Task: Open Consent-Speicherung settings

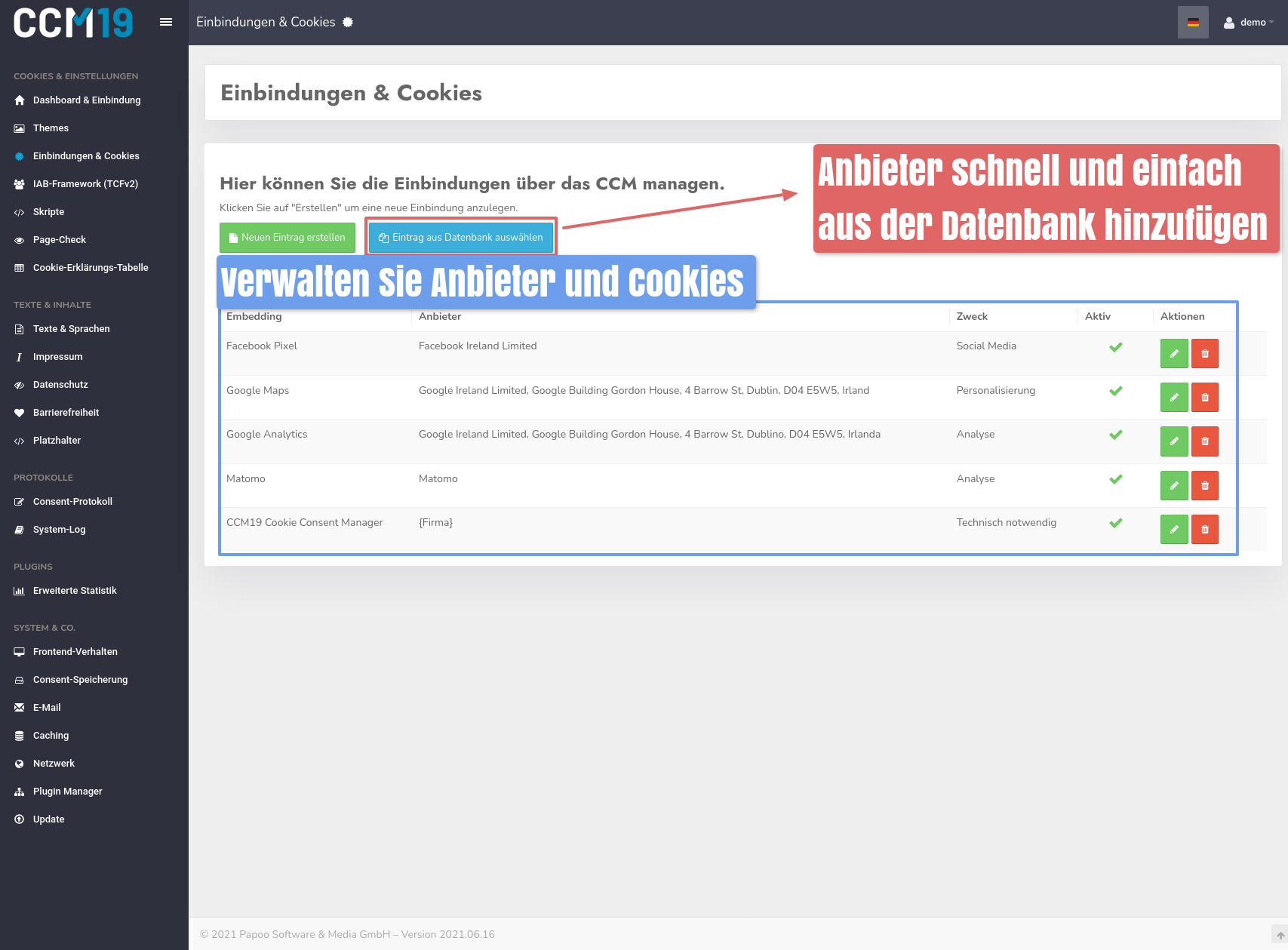Action: pyautogui.click(x=81, y=680)
